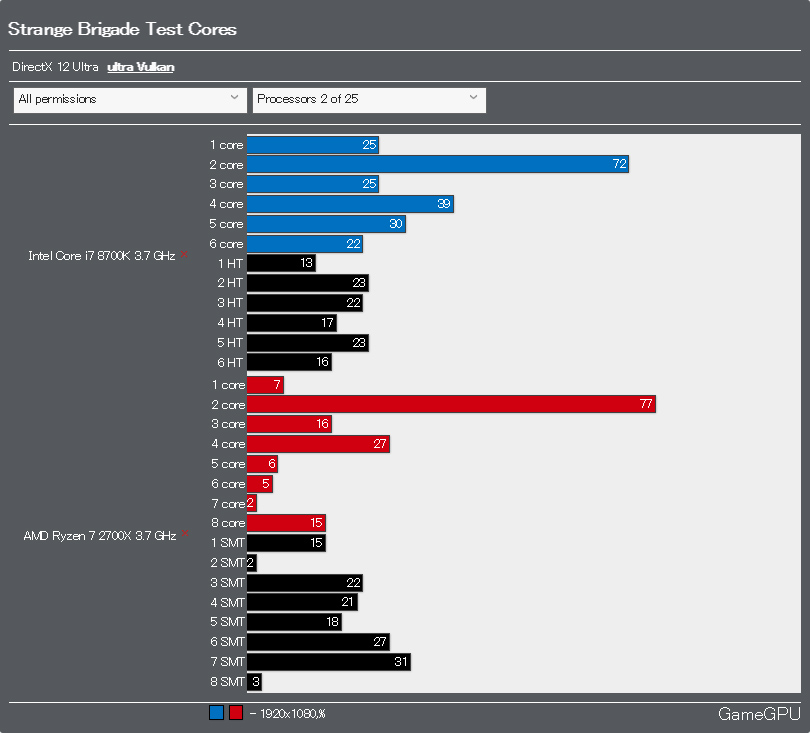
Task: Click the blue bar showing 72
Action: tap(438, 164)
